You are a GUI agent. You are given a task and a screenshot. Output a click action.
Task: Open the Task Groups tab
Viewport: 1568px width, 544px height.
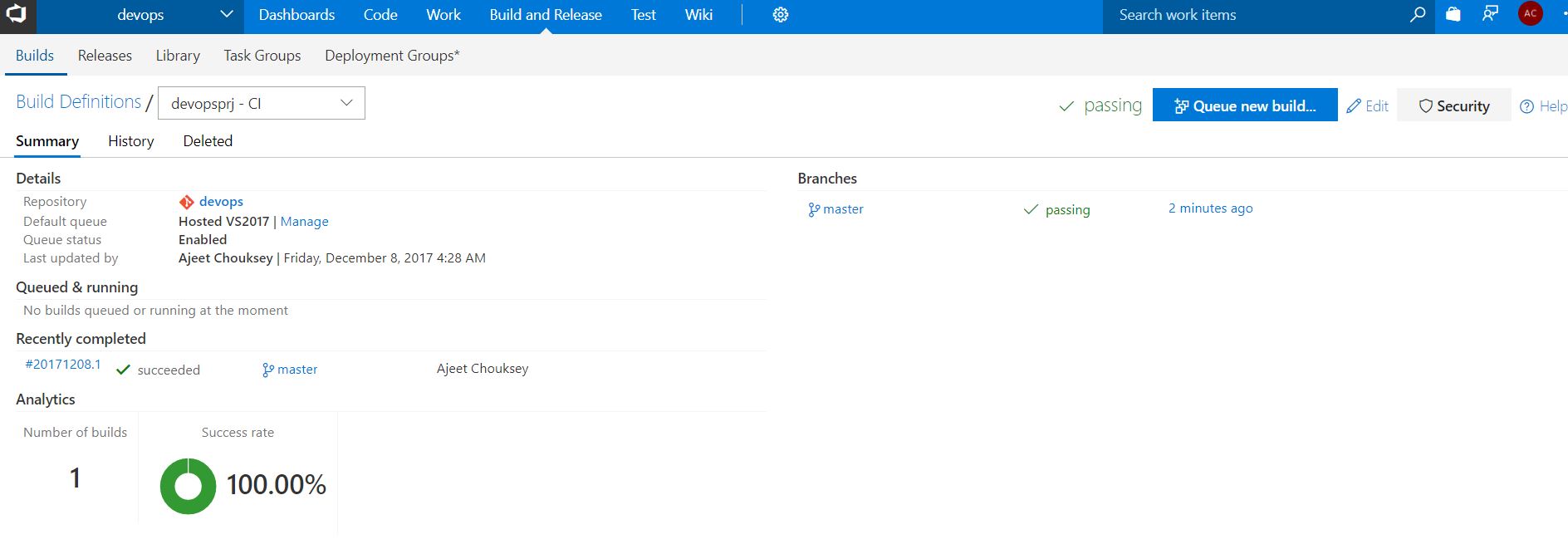[x=262, y=56]
